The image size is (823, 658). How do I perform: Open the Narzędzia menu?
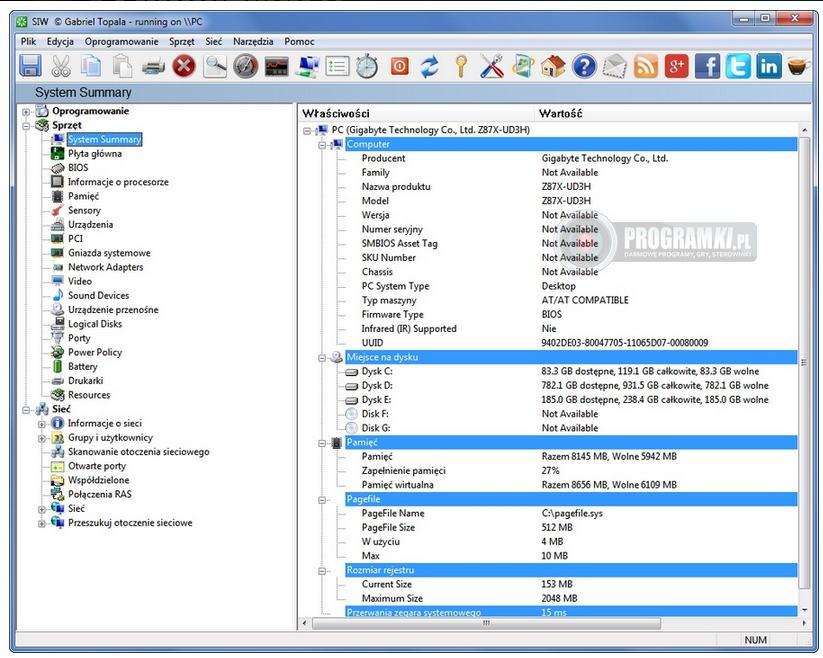[x=253, y=41]
